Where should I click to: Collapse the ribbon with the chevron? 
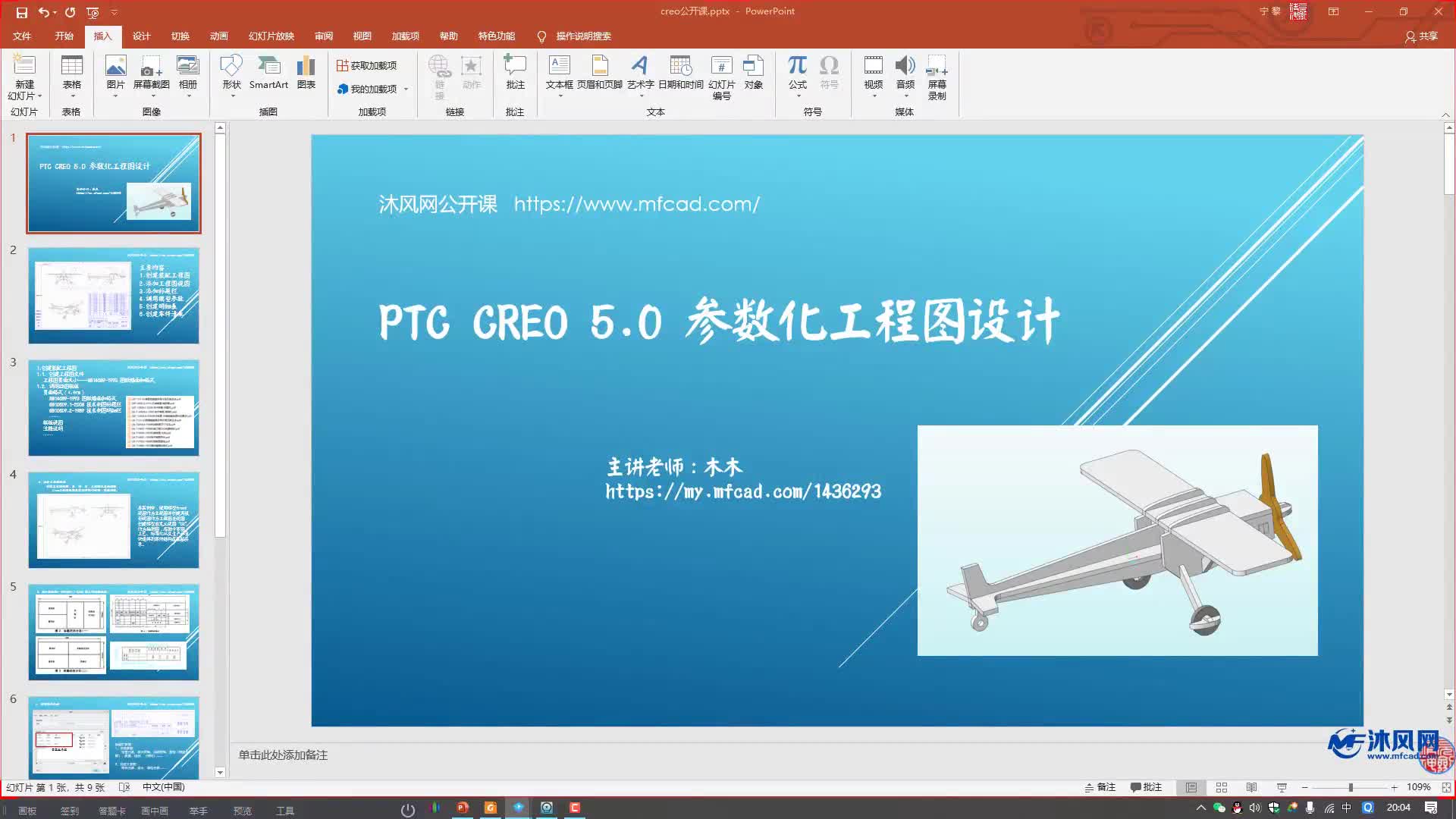click(x=1445, y=115)
